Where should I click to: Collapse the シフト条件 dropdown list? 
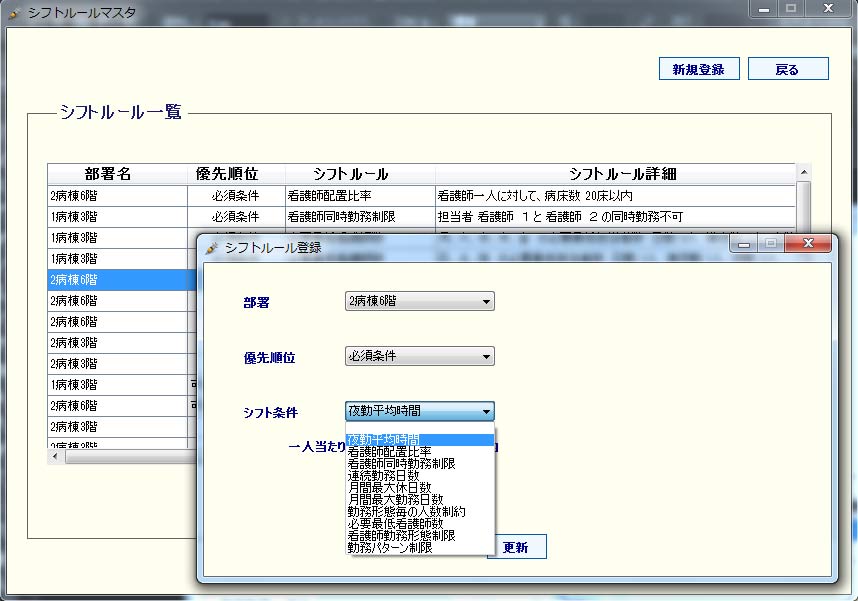pyautogui.click(x=486, y=411)
